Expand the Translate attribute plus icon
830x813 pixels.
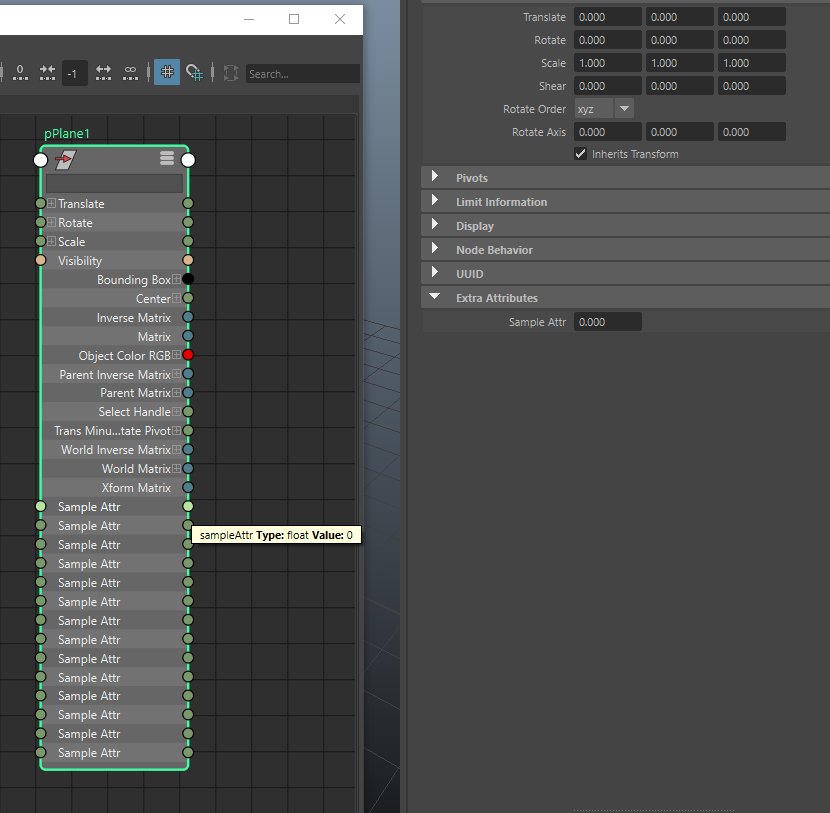pyautogui.click(x=51, y=203)
